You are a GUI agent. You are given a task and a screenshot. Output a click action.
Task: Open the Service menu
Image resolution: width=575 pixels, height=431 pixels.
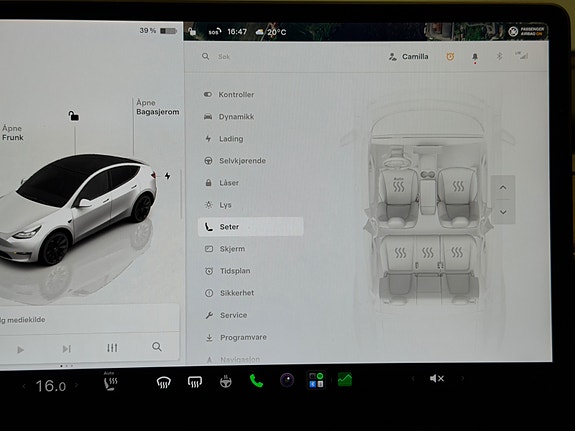(x=226, y=315)
